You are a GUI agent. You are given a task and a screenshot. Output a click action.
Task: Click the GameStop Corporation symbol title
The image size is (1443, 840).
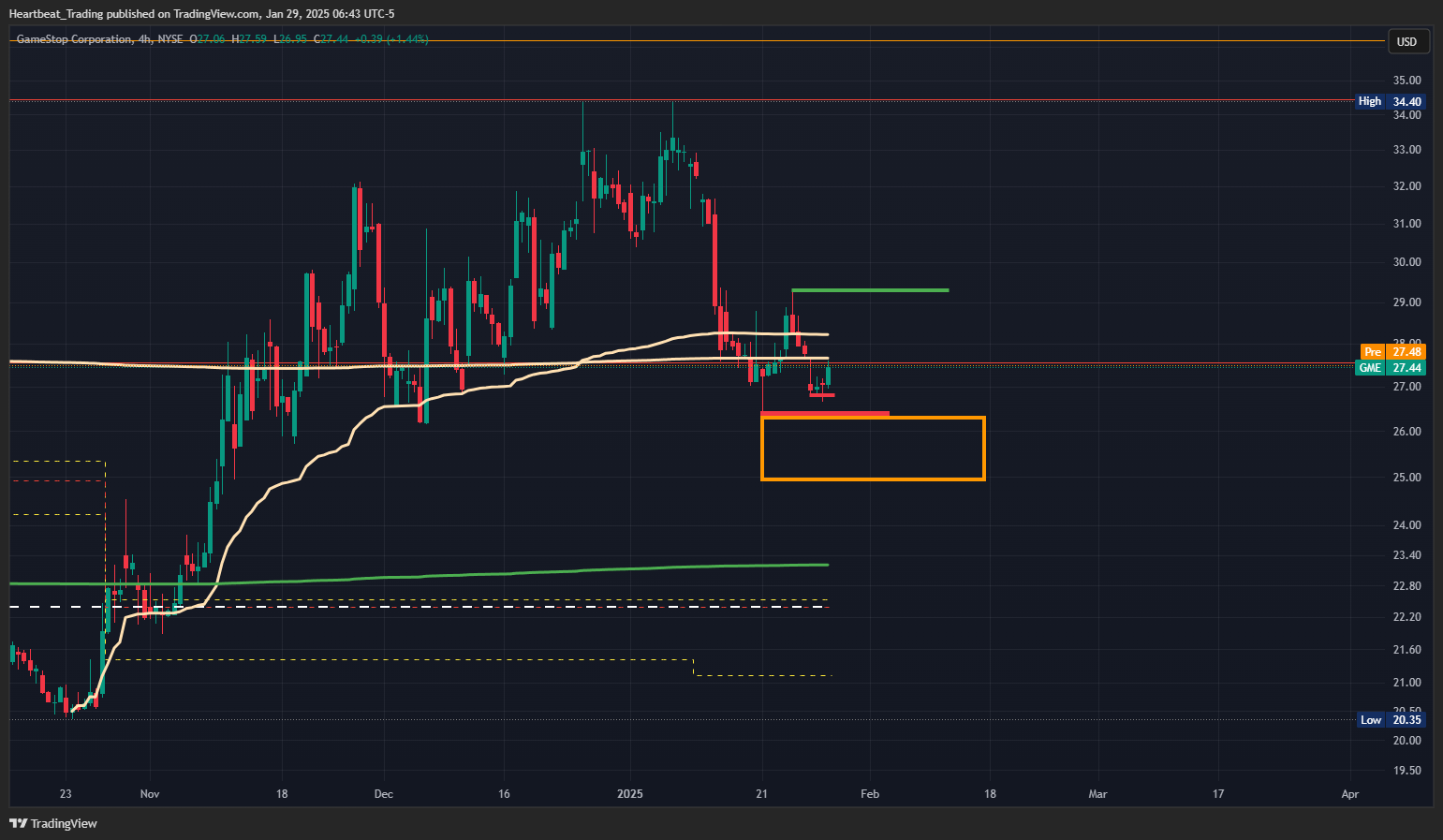[x=74, y=39]
